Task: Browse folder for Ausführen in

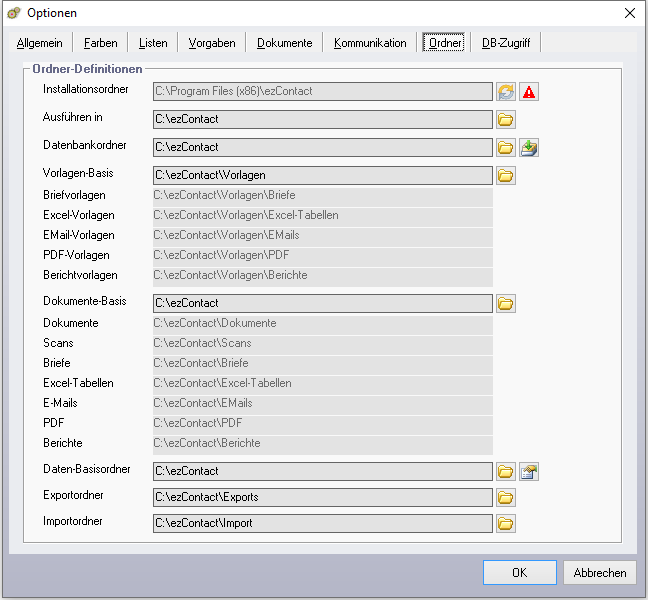Action: pos(506,120)
